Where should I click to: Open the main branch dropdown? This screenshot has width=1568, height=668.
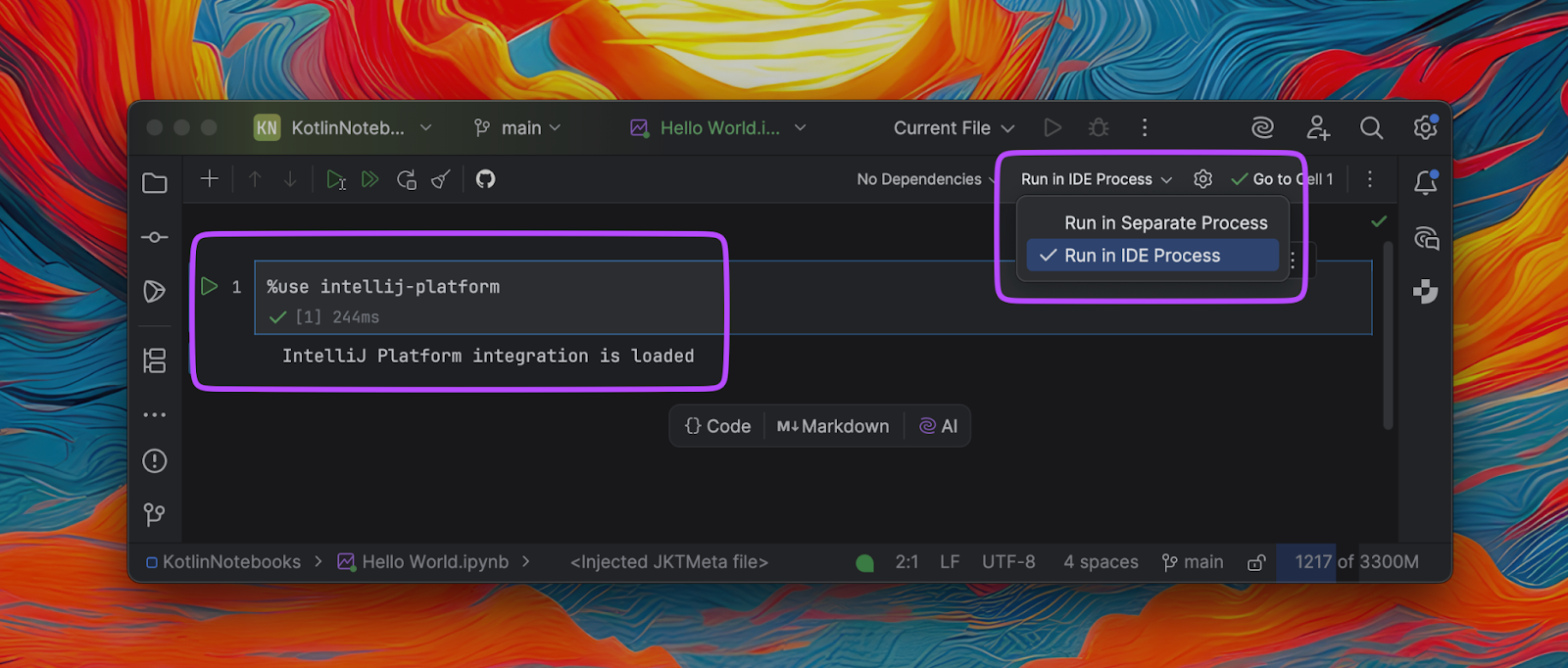(518, 127)
